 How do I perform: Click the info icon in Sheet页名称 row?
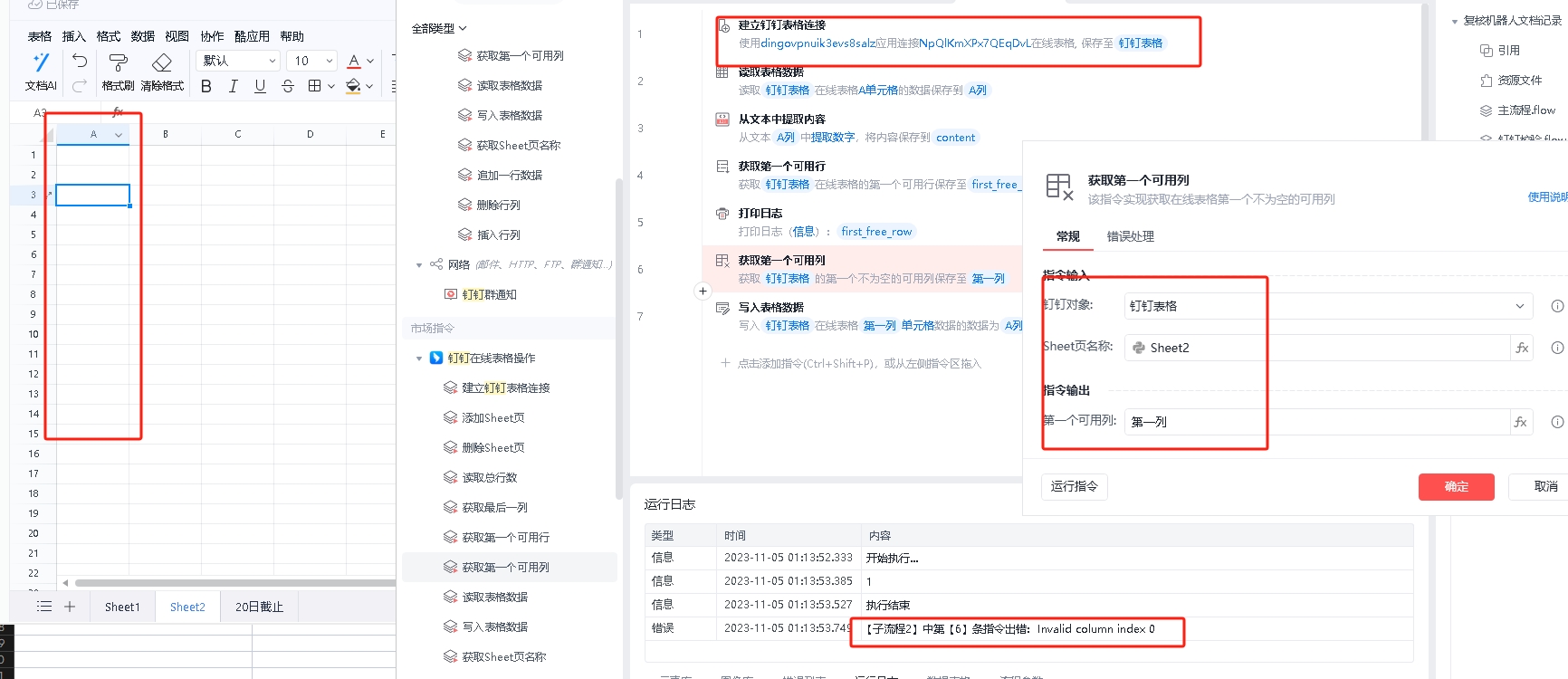(x=1557, y=348)
